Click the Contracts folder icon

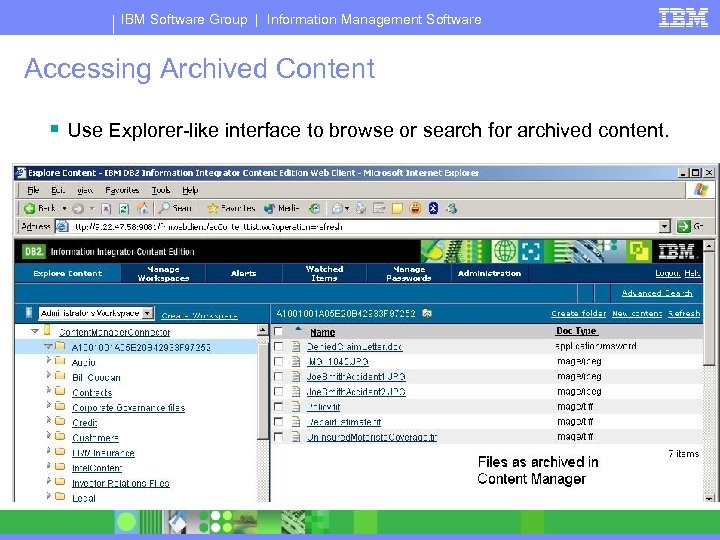click(x=60, y=391)
